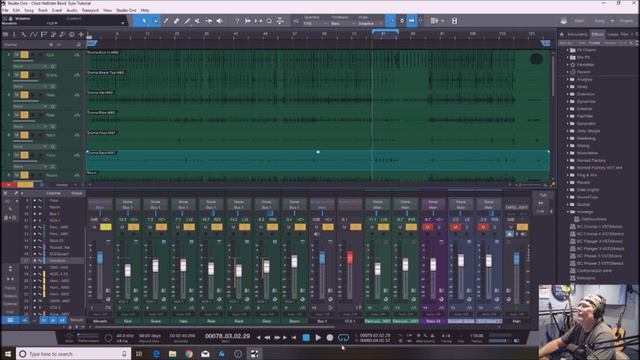Start playback with the transport play button
This screenshot has width=640, height=360.
click(318, 338)
